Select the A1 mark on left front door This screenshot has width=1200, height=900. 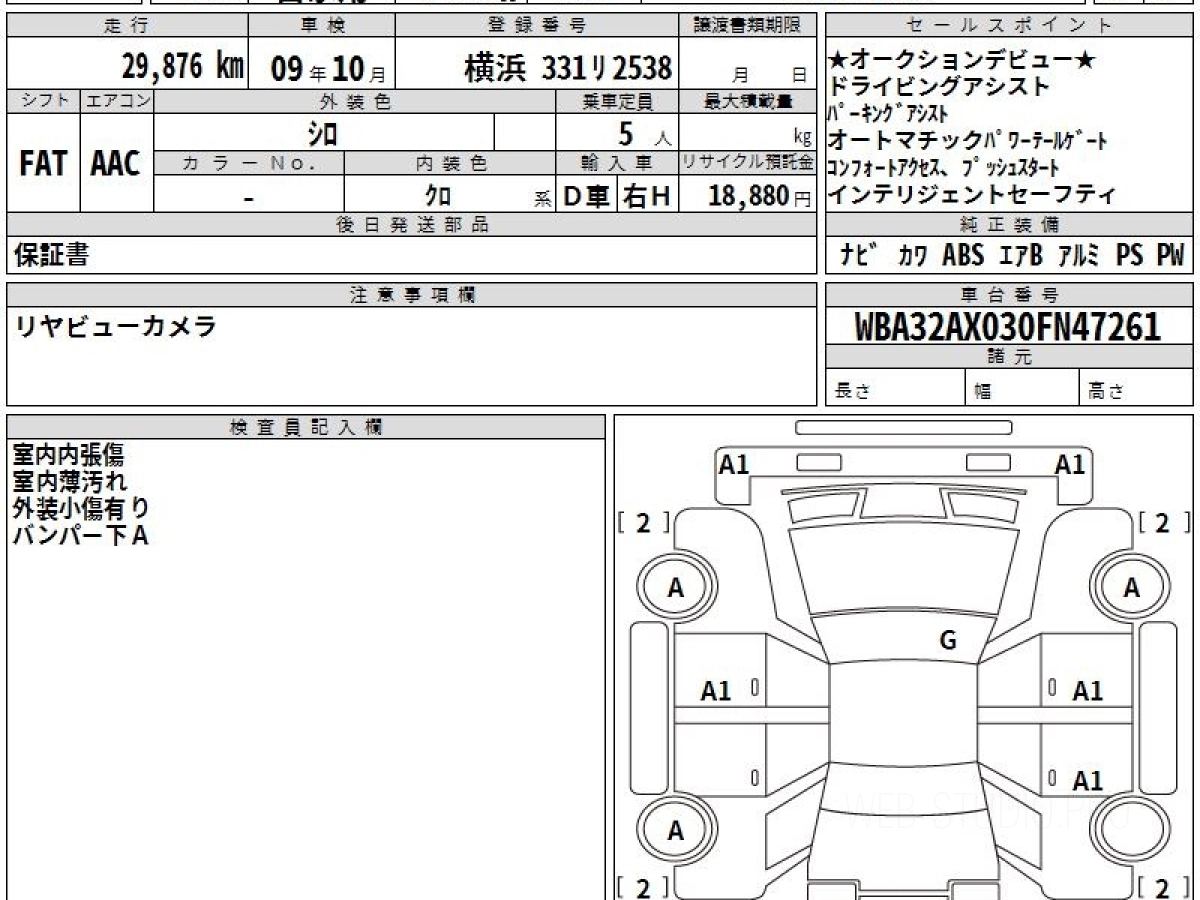716,691
